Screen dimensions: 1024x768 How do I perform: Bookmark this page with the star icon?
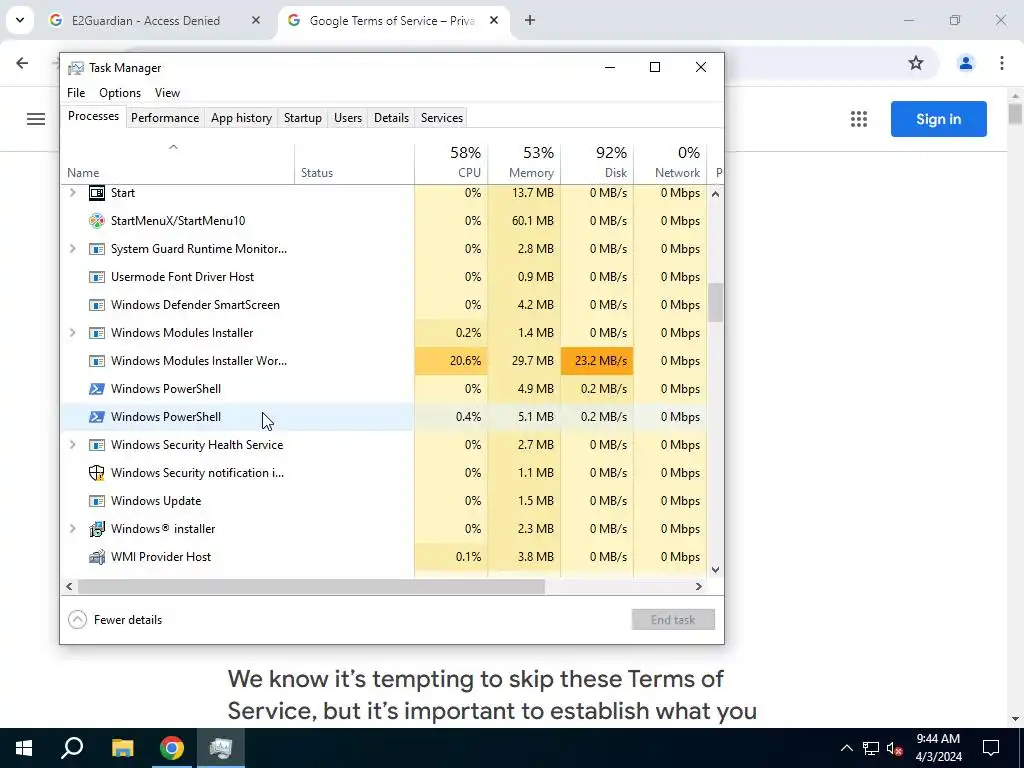click(916, 63)
